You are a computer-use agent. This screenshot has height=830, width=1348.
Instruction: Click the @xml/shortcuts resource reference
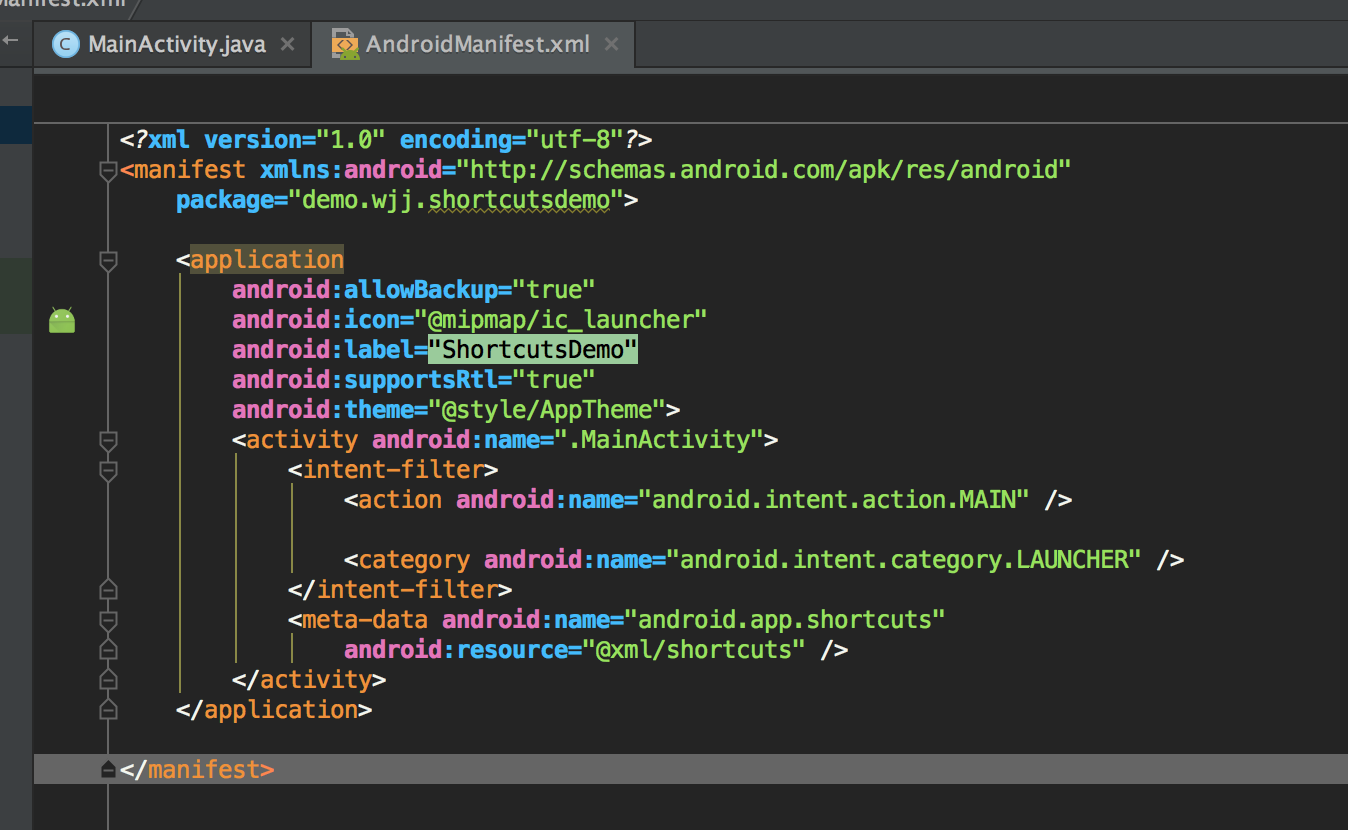tap(701, 650)
